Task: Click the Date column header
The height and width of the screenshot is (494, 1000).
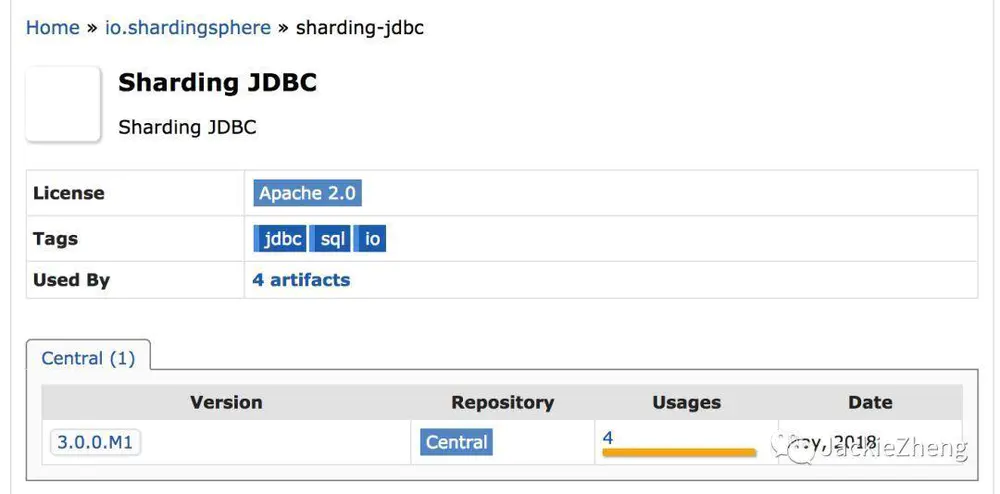Action: coord(870,402)
